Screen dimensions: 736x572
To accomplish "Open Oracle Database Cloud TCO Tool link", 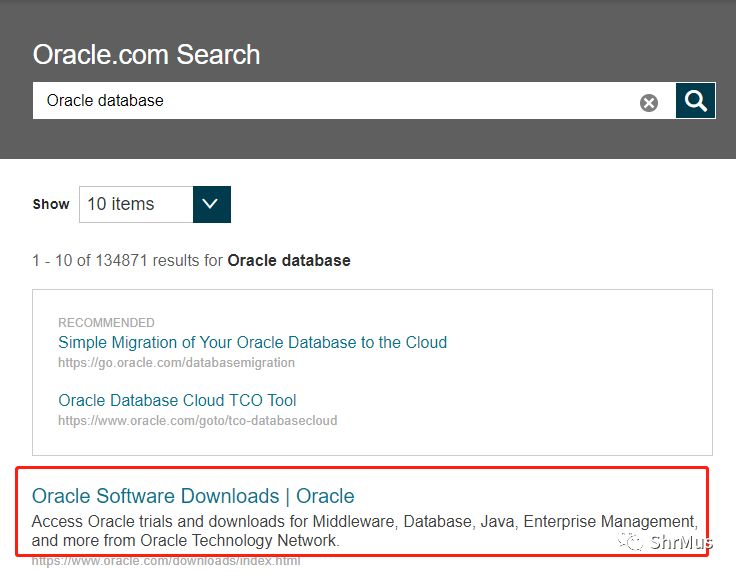I will pos(177,400).
